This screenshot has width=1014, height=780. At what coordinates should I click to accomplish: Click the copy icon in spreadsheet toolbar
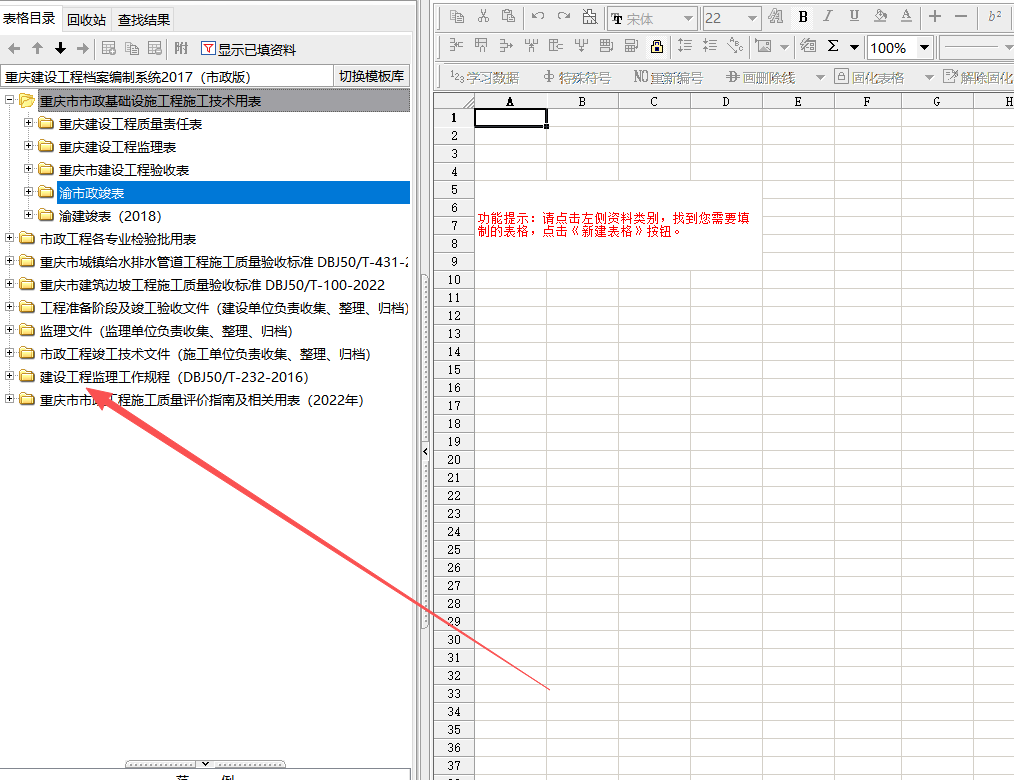click(457, 17)
